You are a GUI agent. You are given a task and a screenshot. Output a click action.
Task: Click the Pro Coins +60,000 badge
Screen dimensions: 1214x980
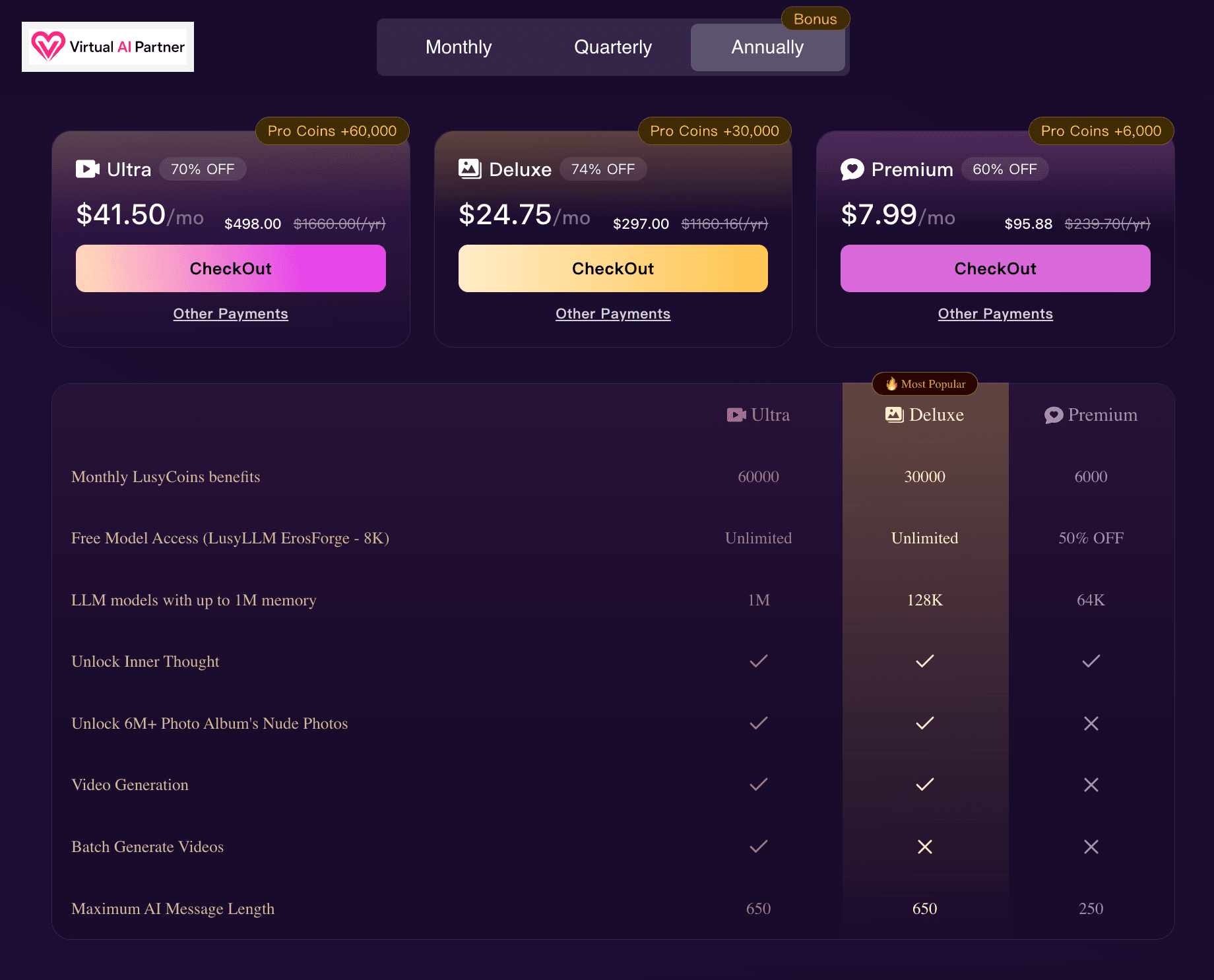click(333, 131)
